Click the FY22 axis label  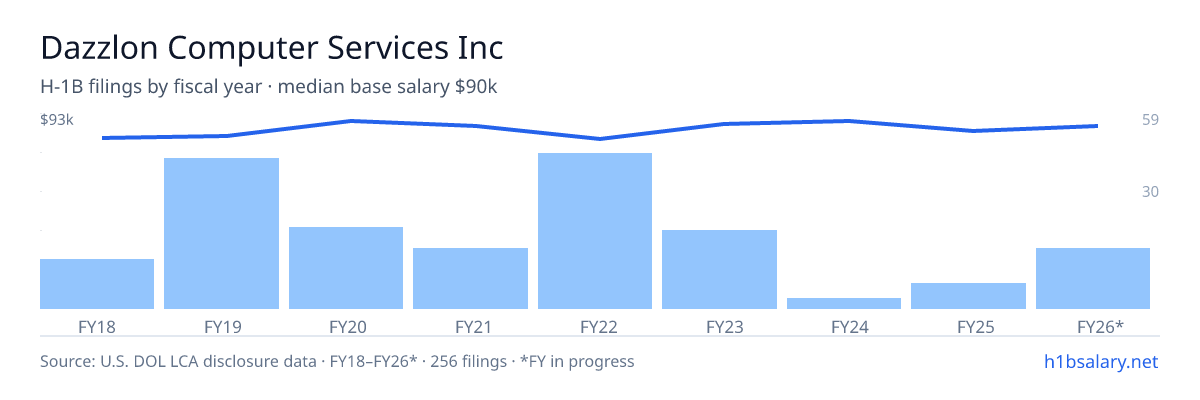pos(595,326)
